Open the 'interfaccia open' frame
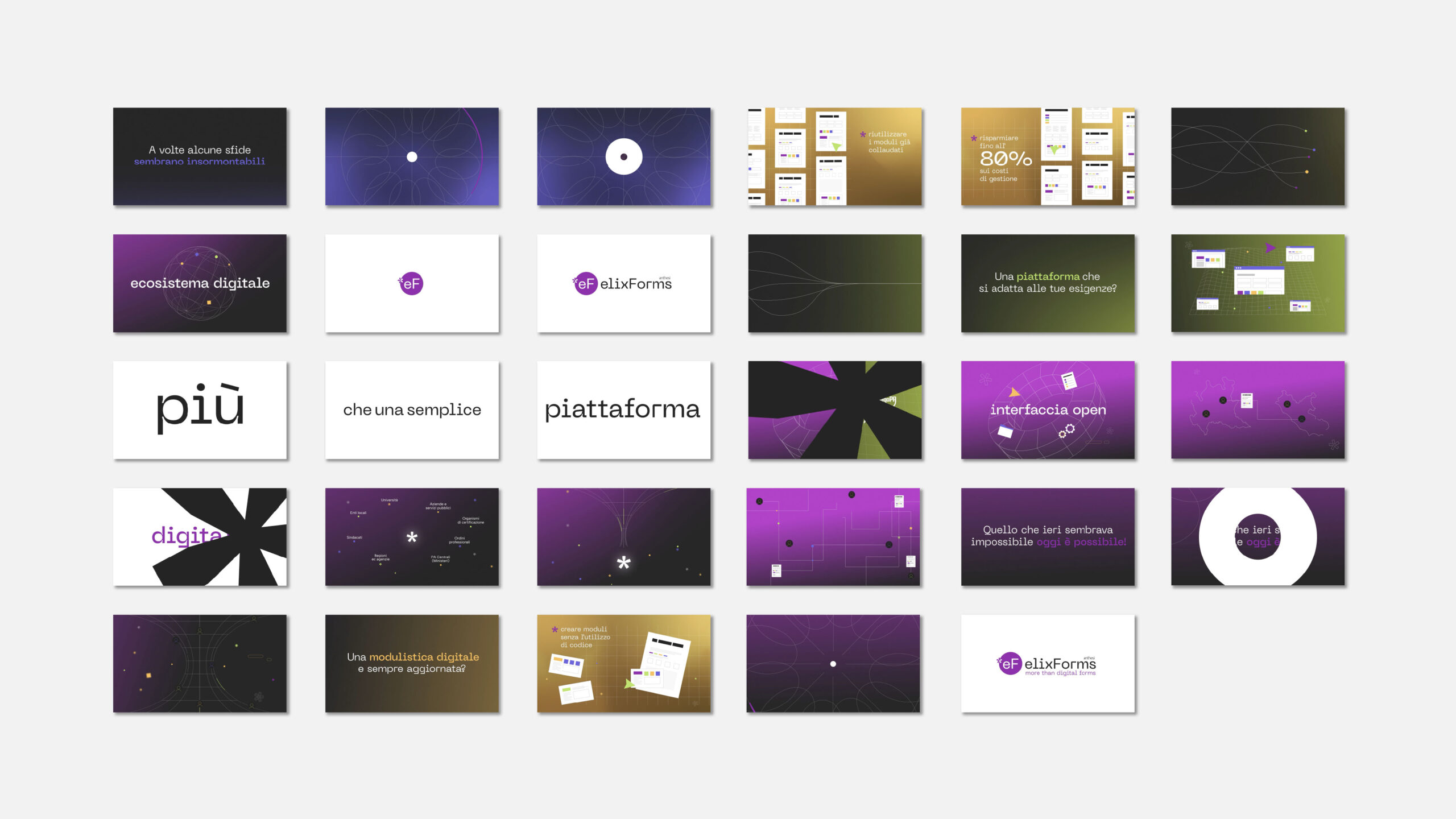Viewport: 1456px width, 819px height. click(x=1048, y=409)
